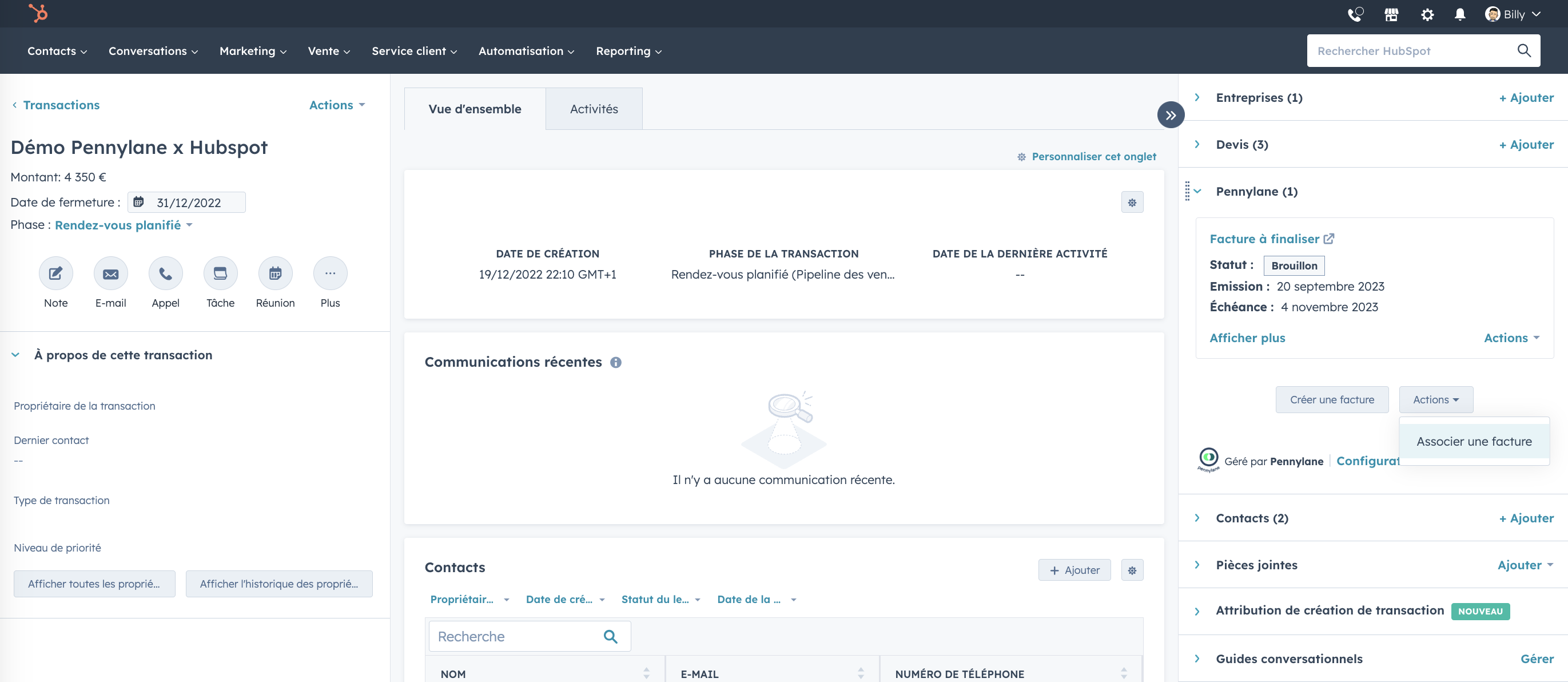The width and height of the screenshot is (1568, 682).
Task: Create a task with the Tâche icon
Action: tap(220, 273)
